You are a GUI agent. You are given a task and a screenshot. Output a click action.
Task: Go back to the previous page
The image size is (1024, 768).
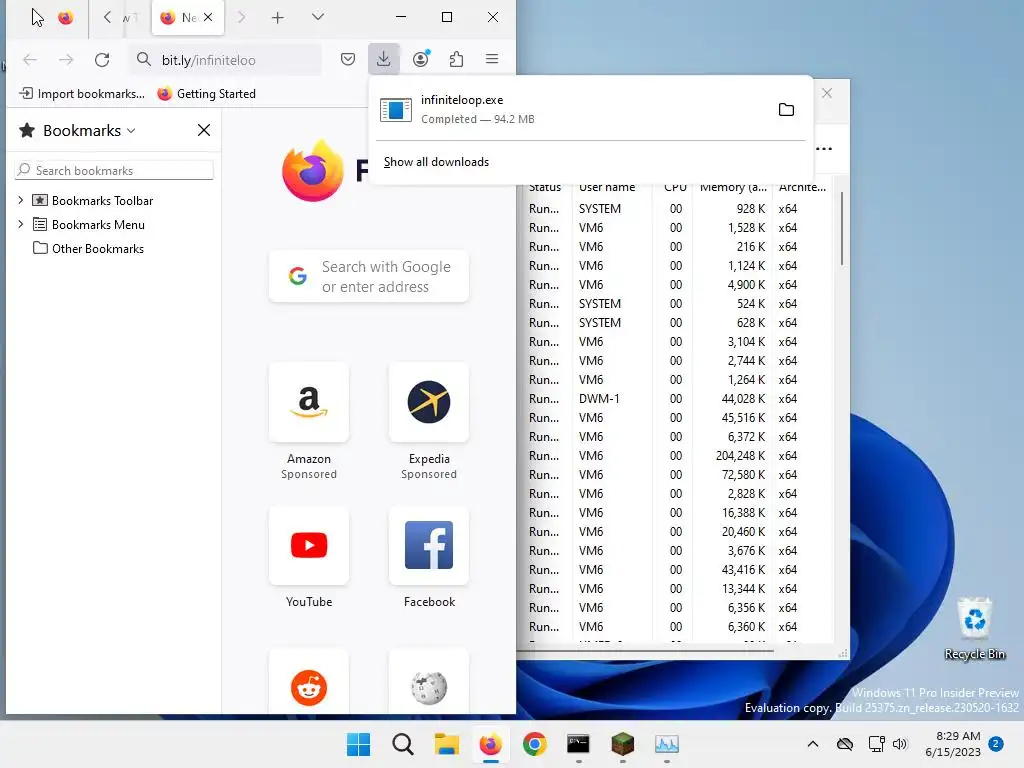[29, 60]
